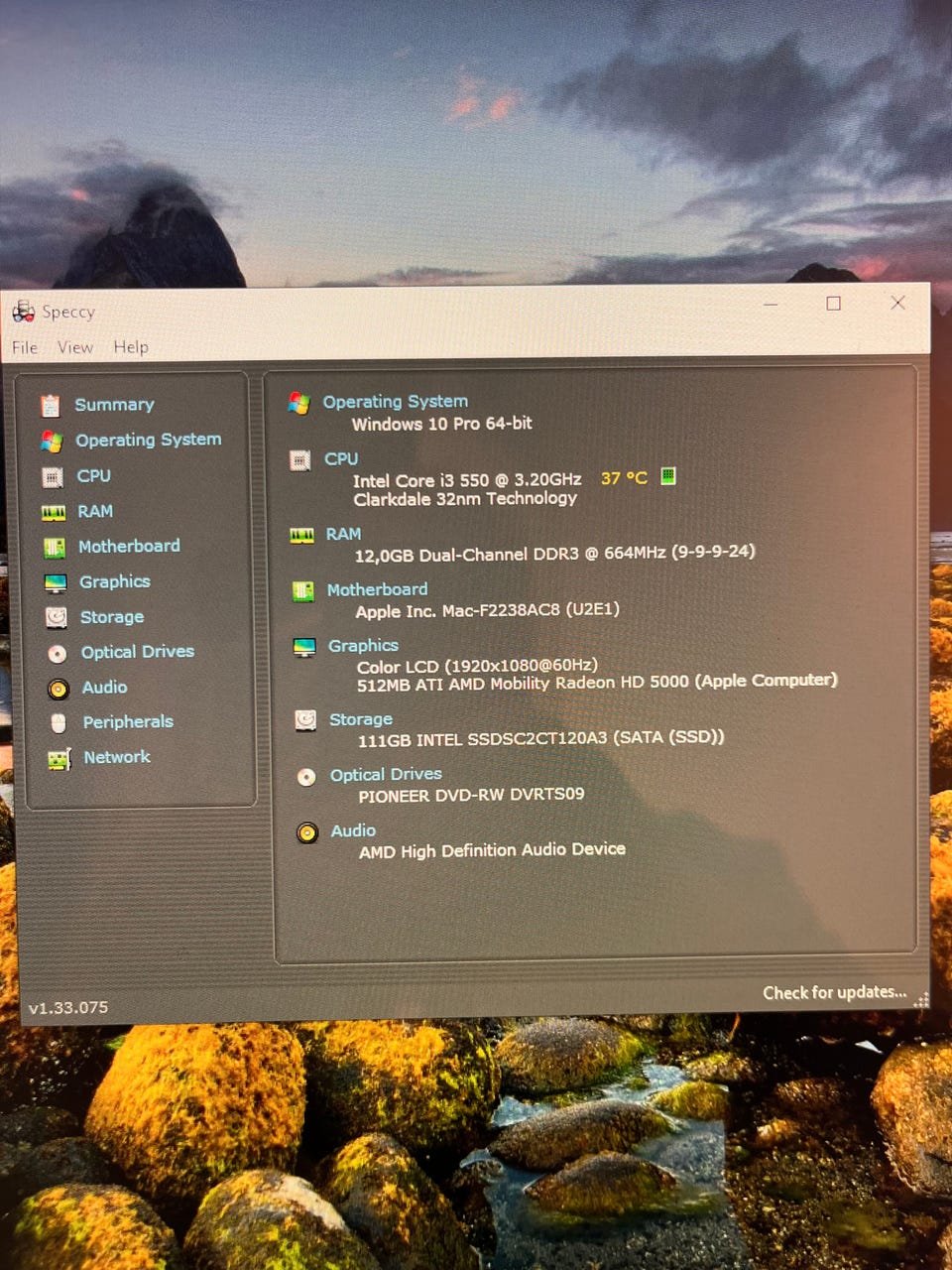This screenshot has height=1270, width=952.
Task: Open the Help menu
Action: [131, 347]
